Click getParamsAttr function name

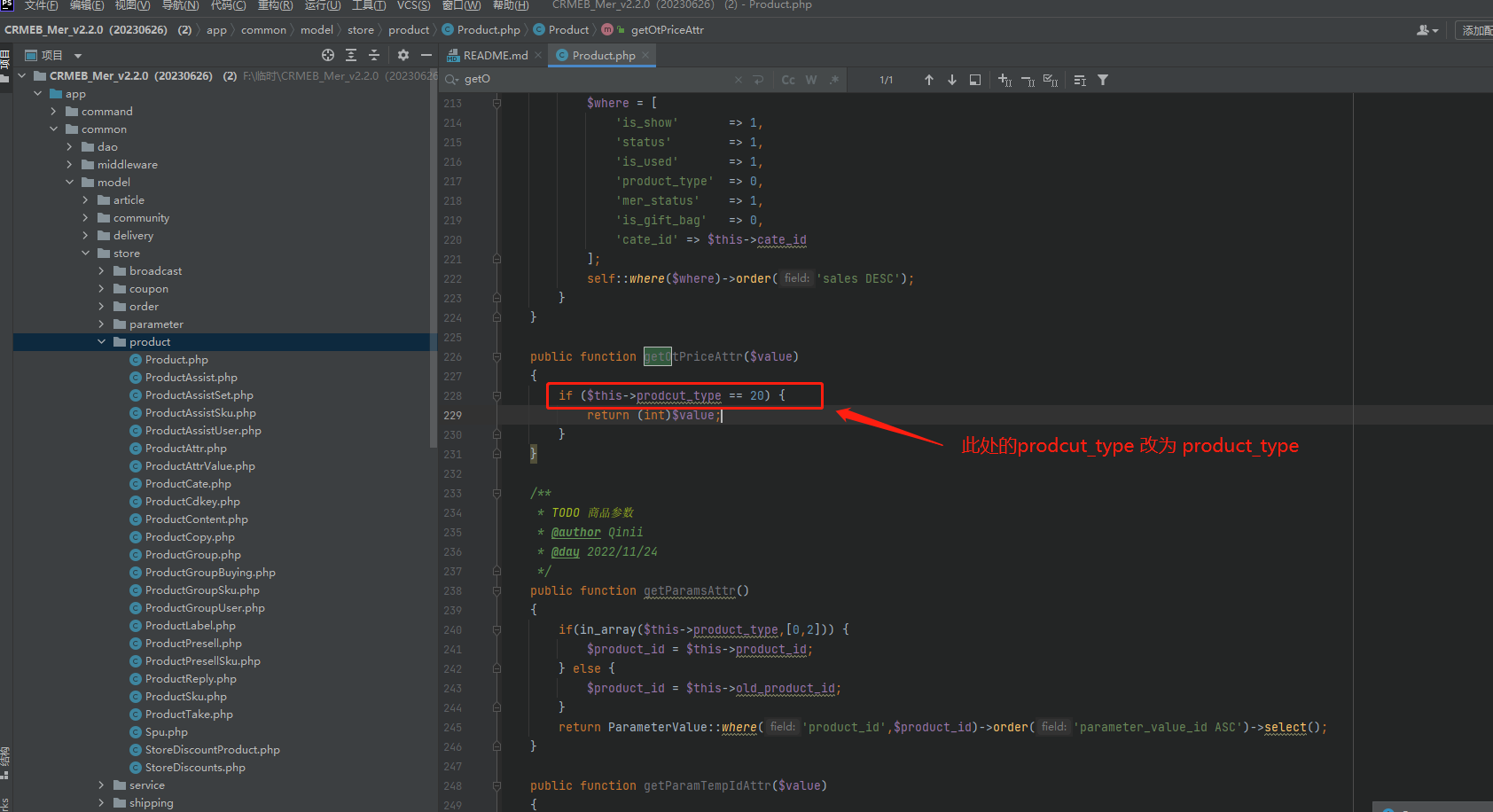click(x=690, y=591)
